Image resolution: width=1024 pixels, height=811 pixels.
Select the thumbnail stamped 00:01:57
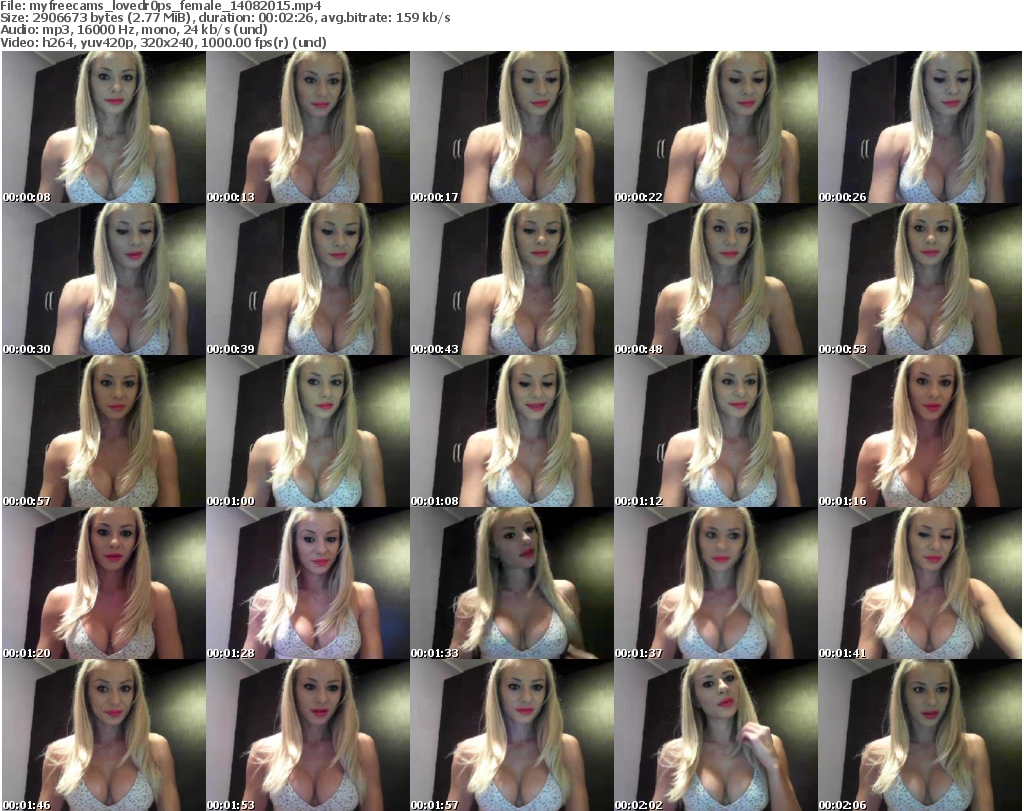pos(511,735)
